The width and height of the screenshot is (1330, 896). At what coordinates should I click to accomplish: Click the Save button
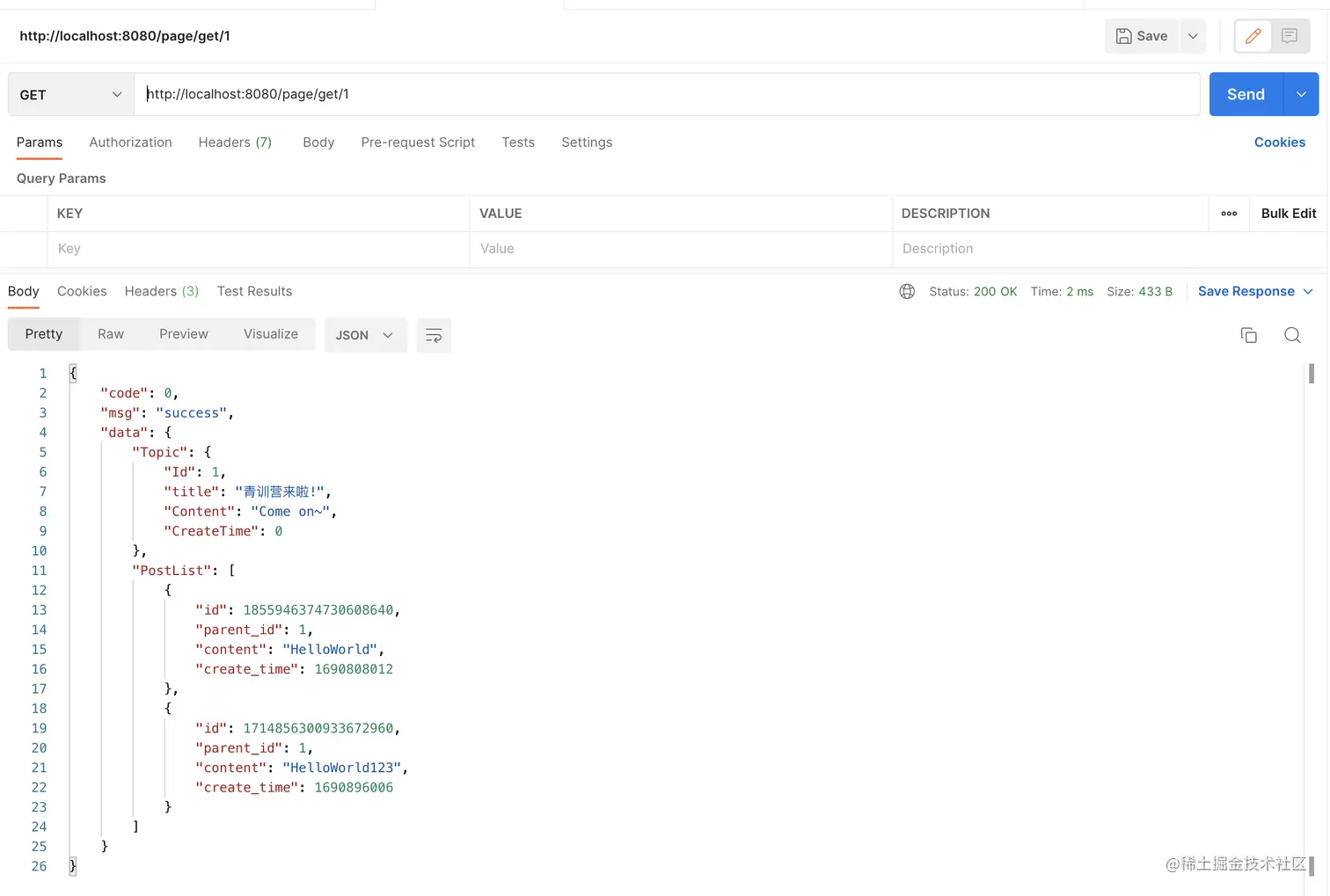tap(1142, 36)
